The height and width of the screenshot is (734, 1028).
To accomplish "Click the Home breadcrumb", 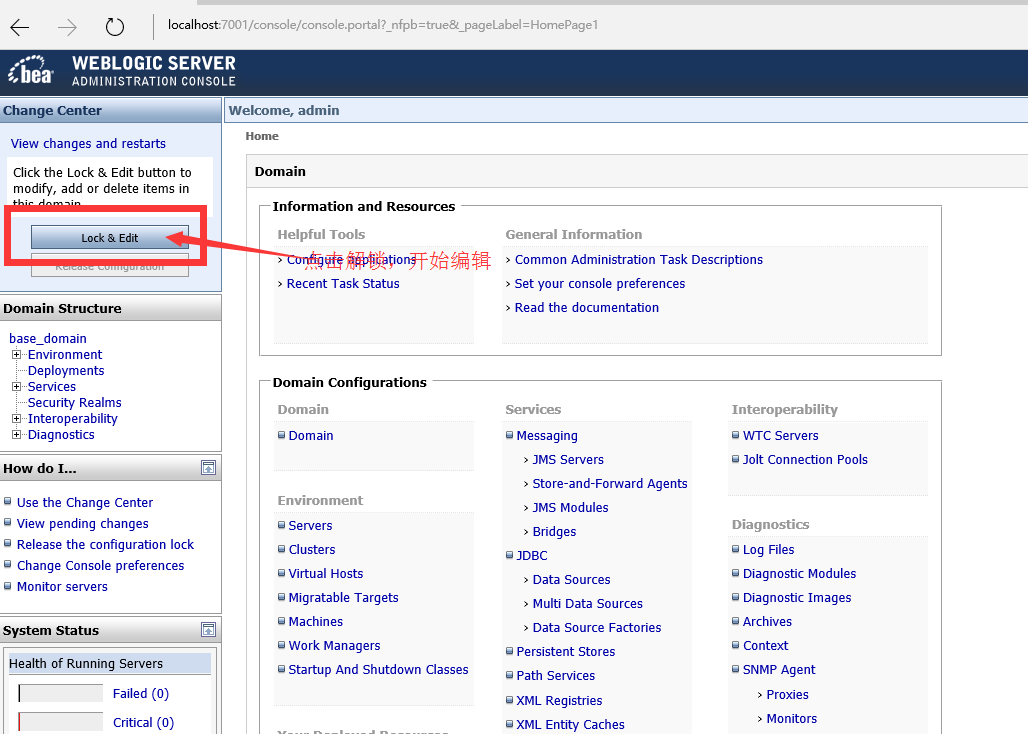I will (x=262, y=136).
